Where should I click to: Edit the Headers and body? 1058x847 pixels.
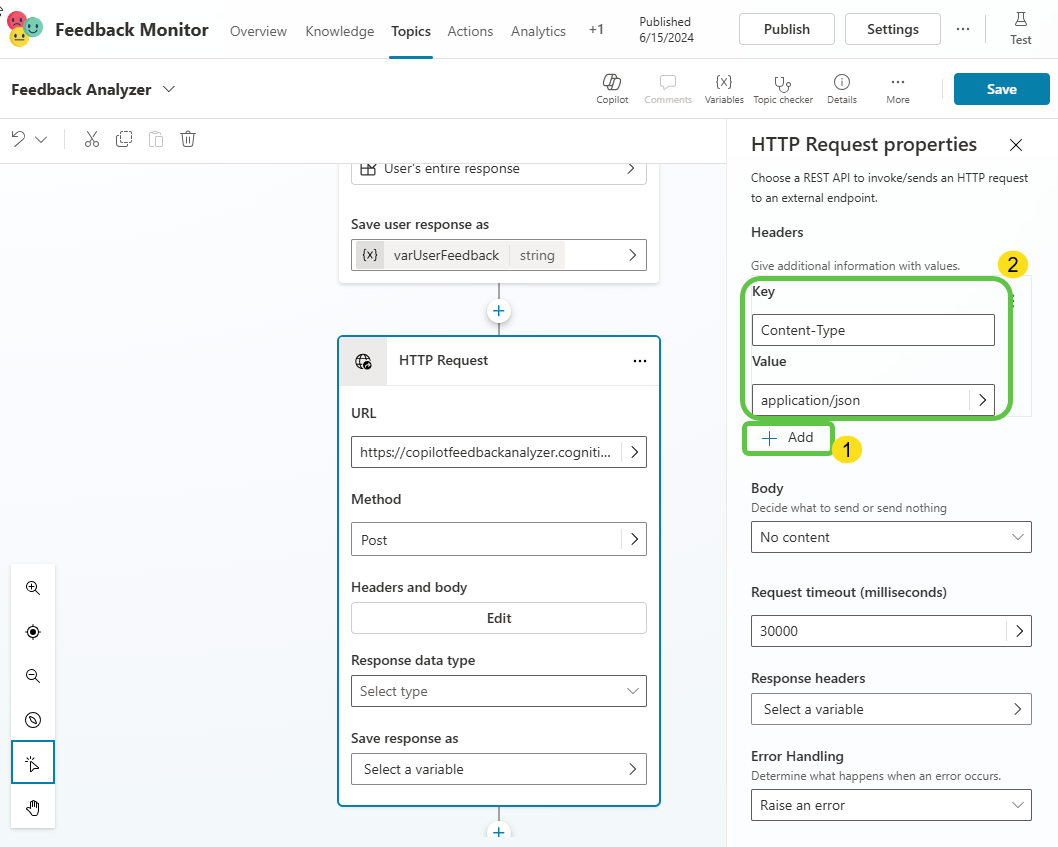498,618
